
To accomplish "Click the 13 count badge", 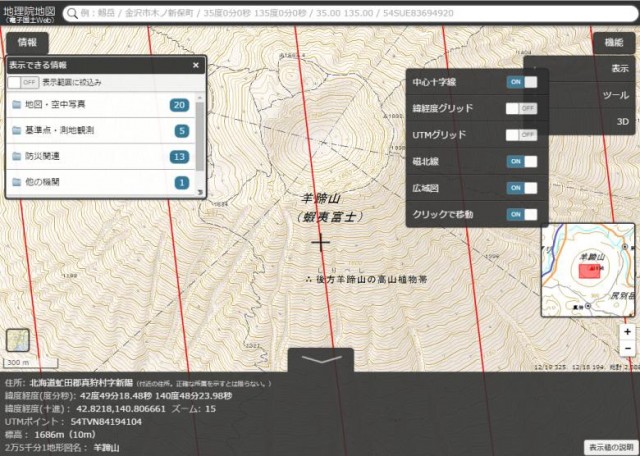I will (180, 157).
